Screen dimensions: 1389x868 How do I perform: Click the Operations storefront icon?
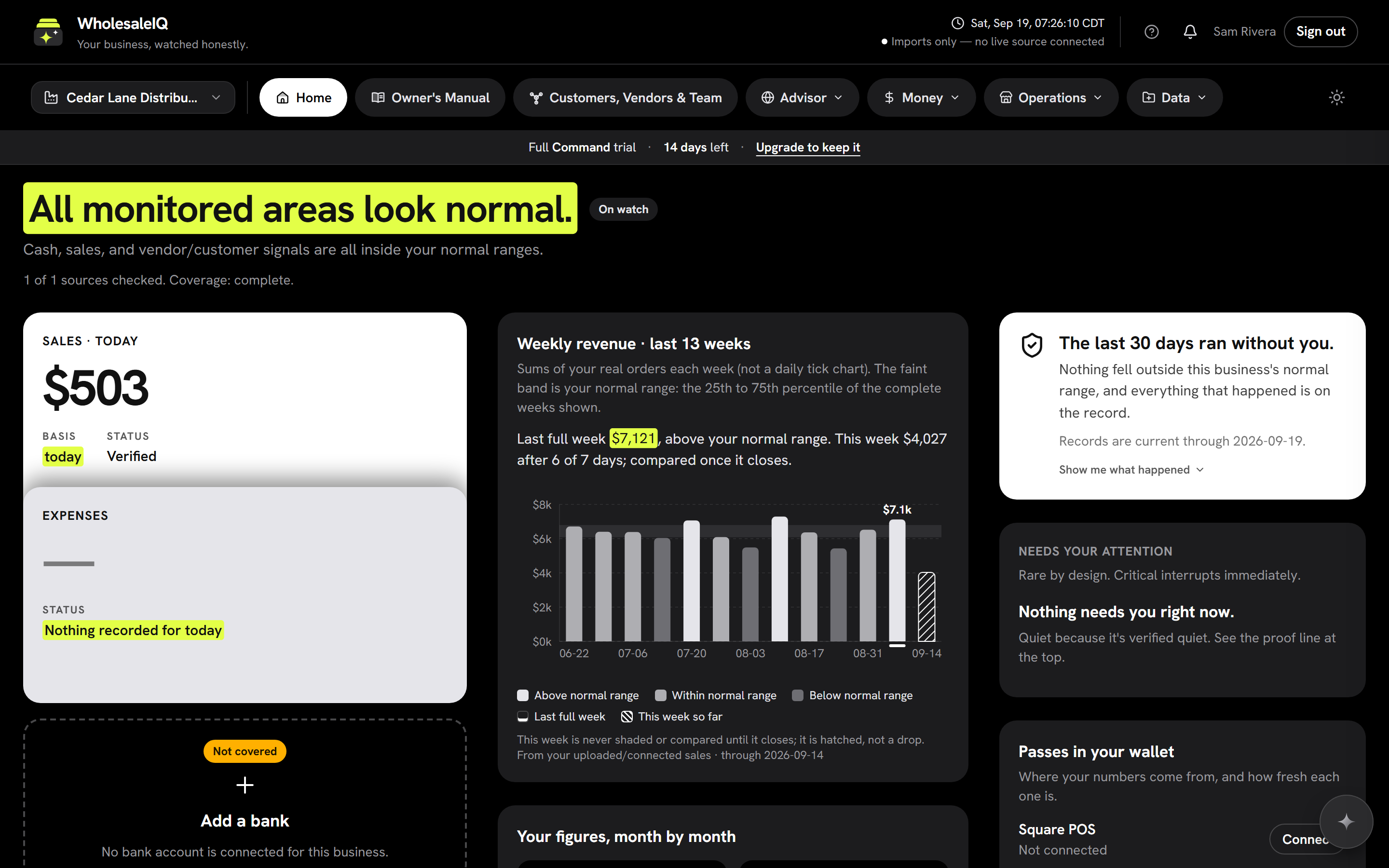point(1006,97)
